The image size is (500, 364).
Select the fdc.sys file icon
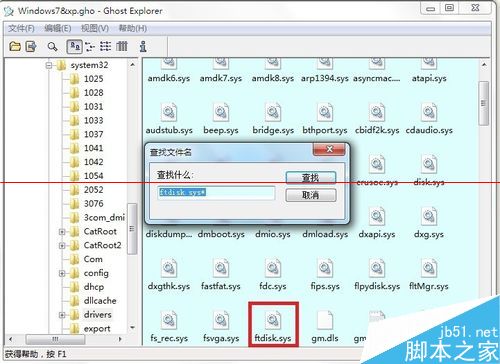click(x=273, y=268)
